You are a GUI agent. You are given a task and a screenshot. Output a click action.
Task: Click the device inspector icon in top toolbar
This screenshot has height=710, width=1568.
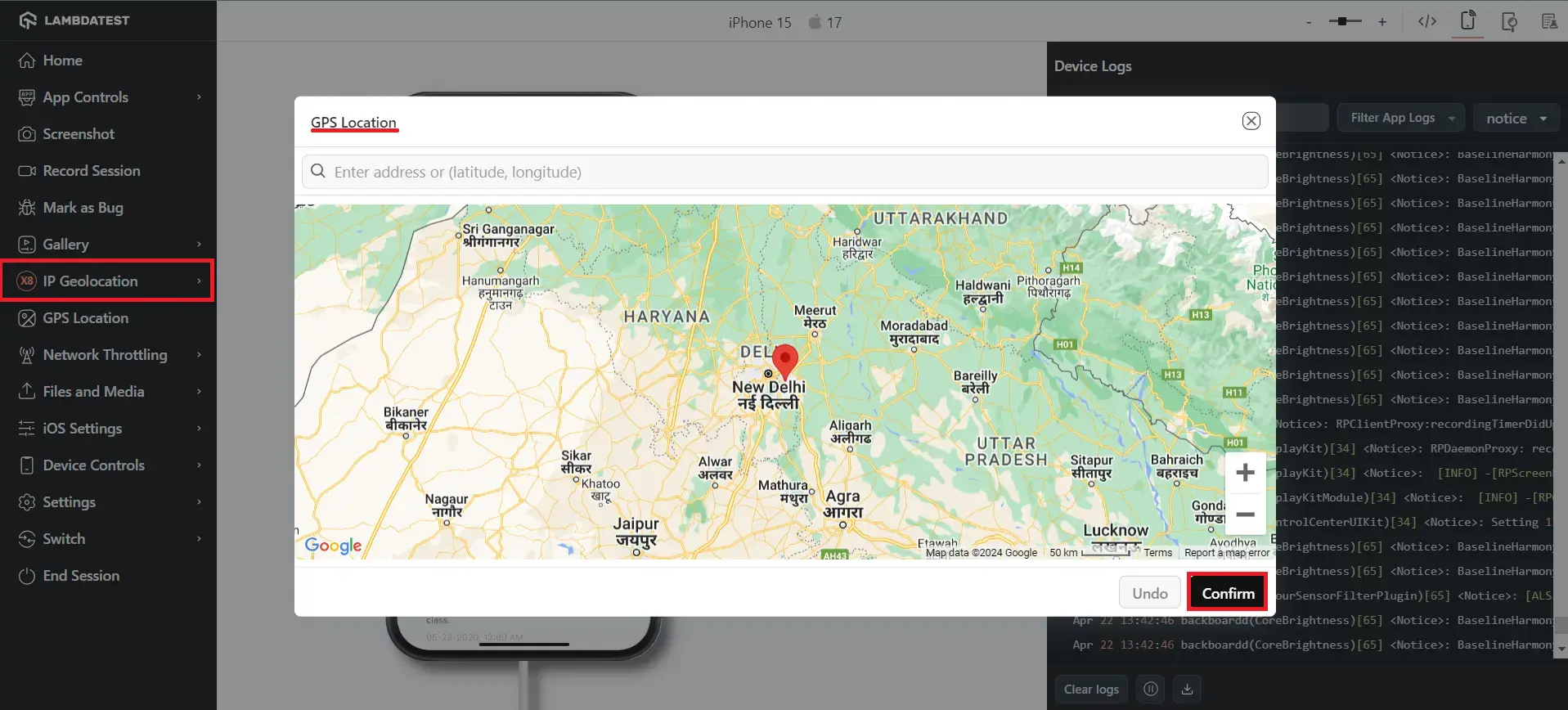(1509, 22)
